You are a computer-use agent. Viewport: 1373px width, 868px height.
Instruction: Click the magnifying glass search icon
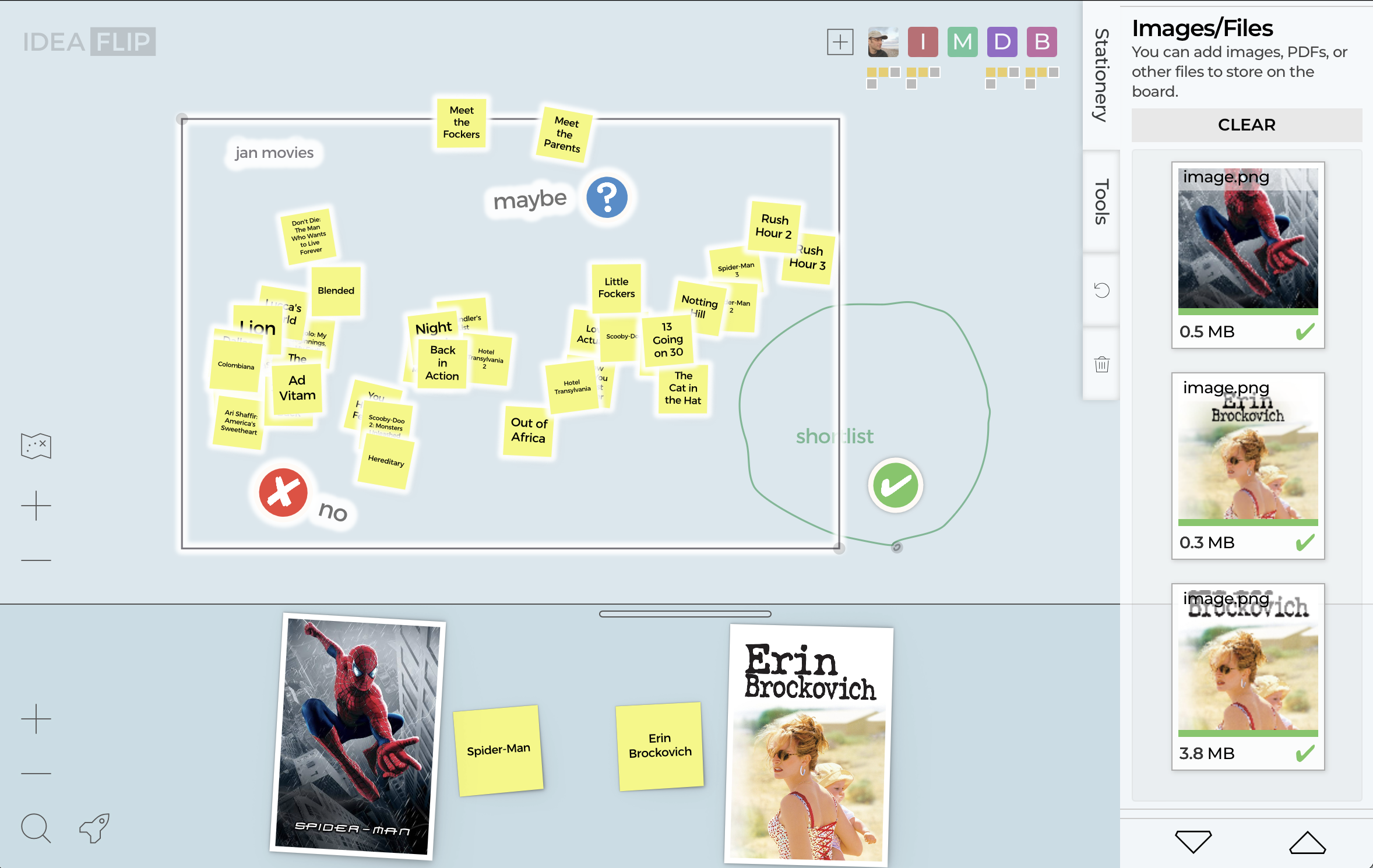point(36,828)
